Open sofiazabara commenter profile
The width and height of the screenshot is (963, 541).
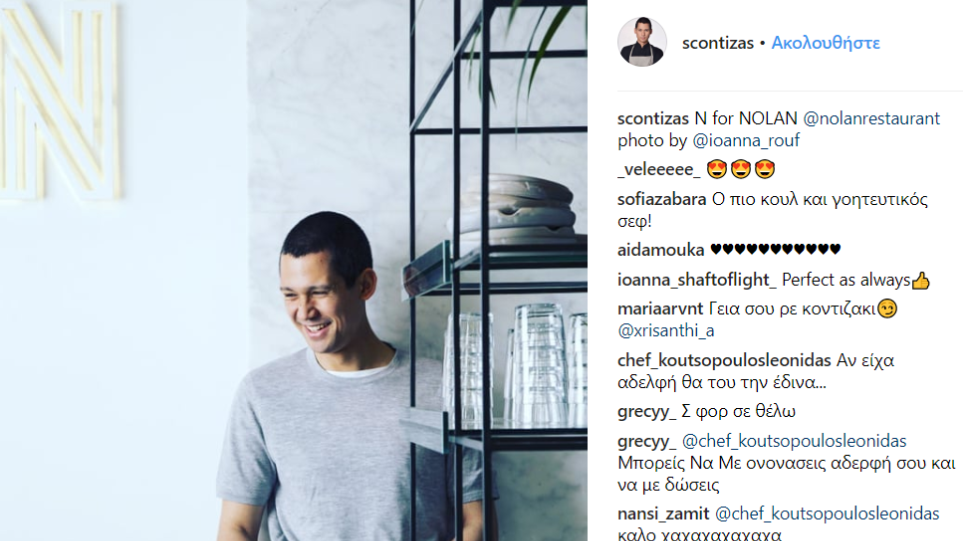click(x=661, y=200)
